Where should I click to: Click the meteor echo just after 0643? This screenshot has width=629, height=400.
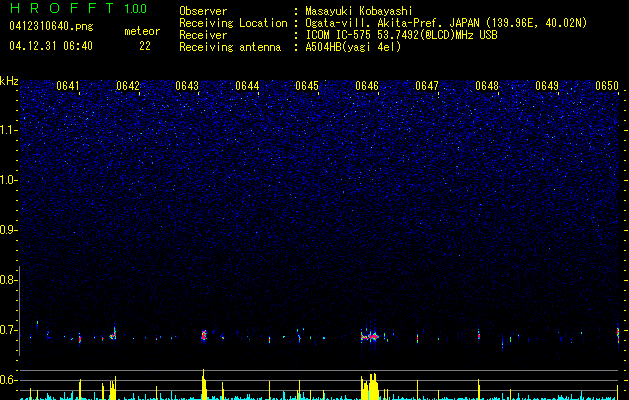click(204, 335)
